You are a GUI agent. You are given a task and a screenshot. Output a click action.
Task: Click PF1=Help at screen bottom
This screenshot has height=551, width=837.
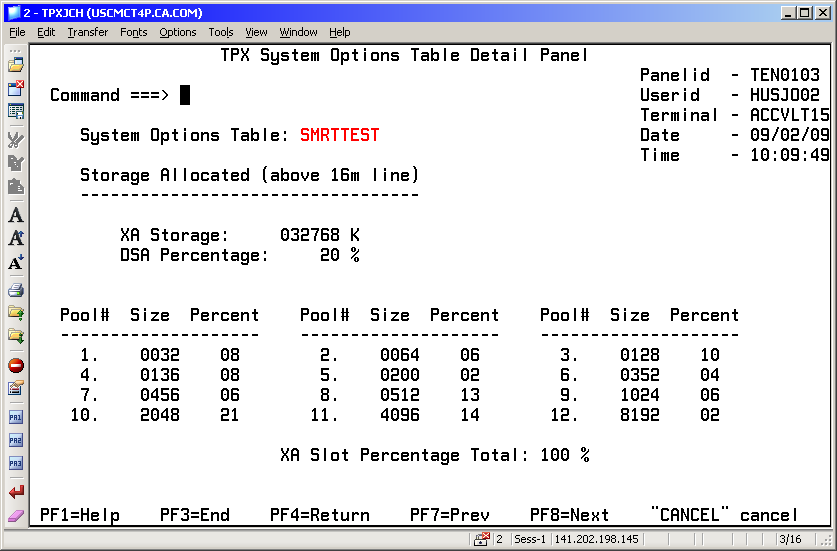click(x=80, y=515)
